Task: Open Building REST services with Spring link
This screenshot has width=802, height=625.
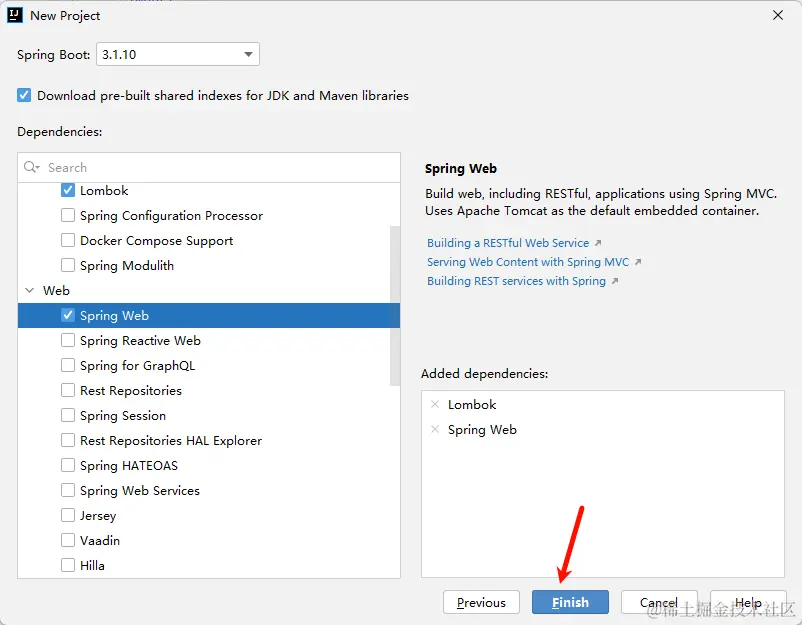Action: 516,281
